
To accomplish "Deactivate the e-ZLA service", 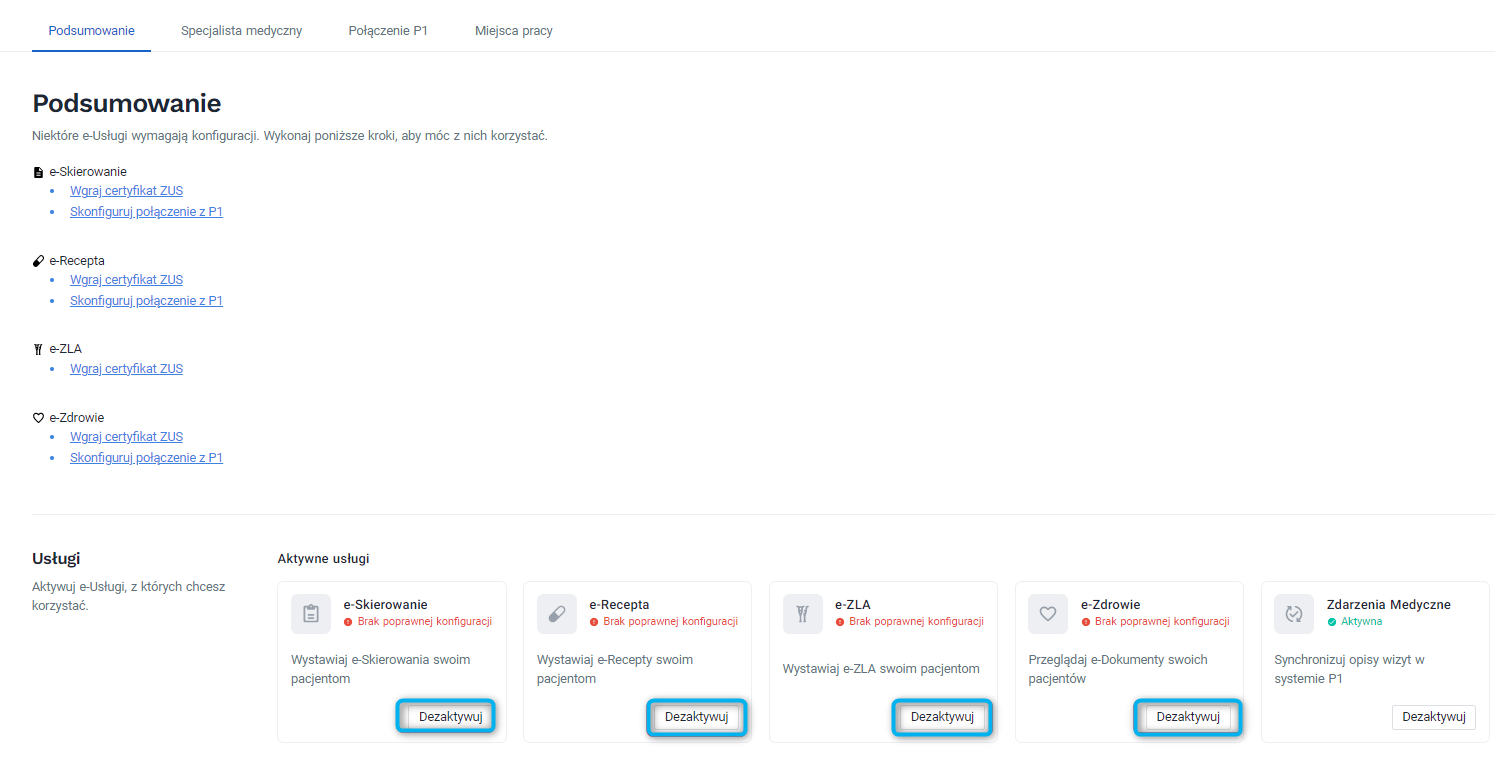I will pos(941,716).
